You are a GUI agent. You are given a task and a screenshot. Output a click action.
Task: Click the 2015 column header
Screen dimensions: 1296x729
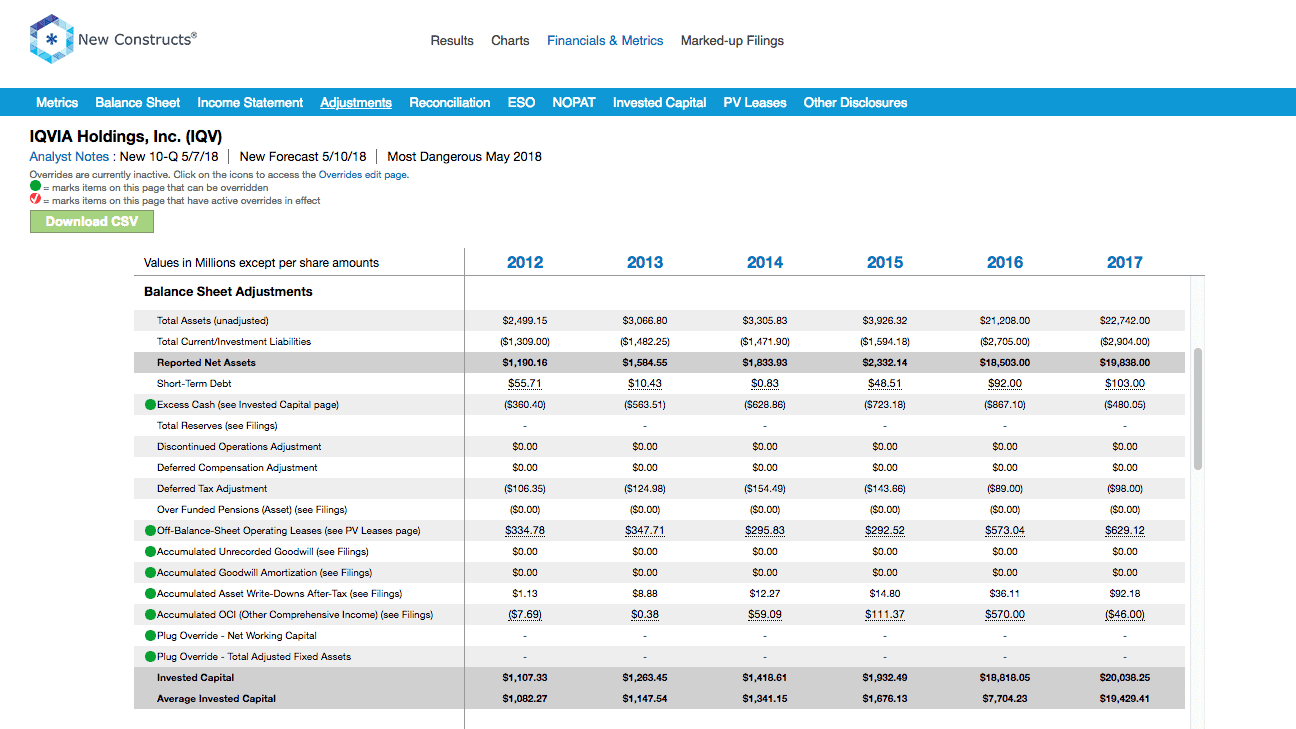click(885, 262)
